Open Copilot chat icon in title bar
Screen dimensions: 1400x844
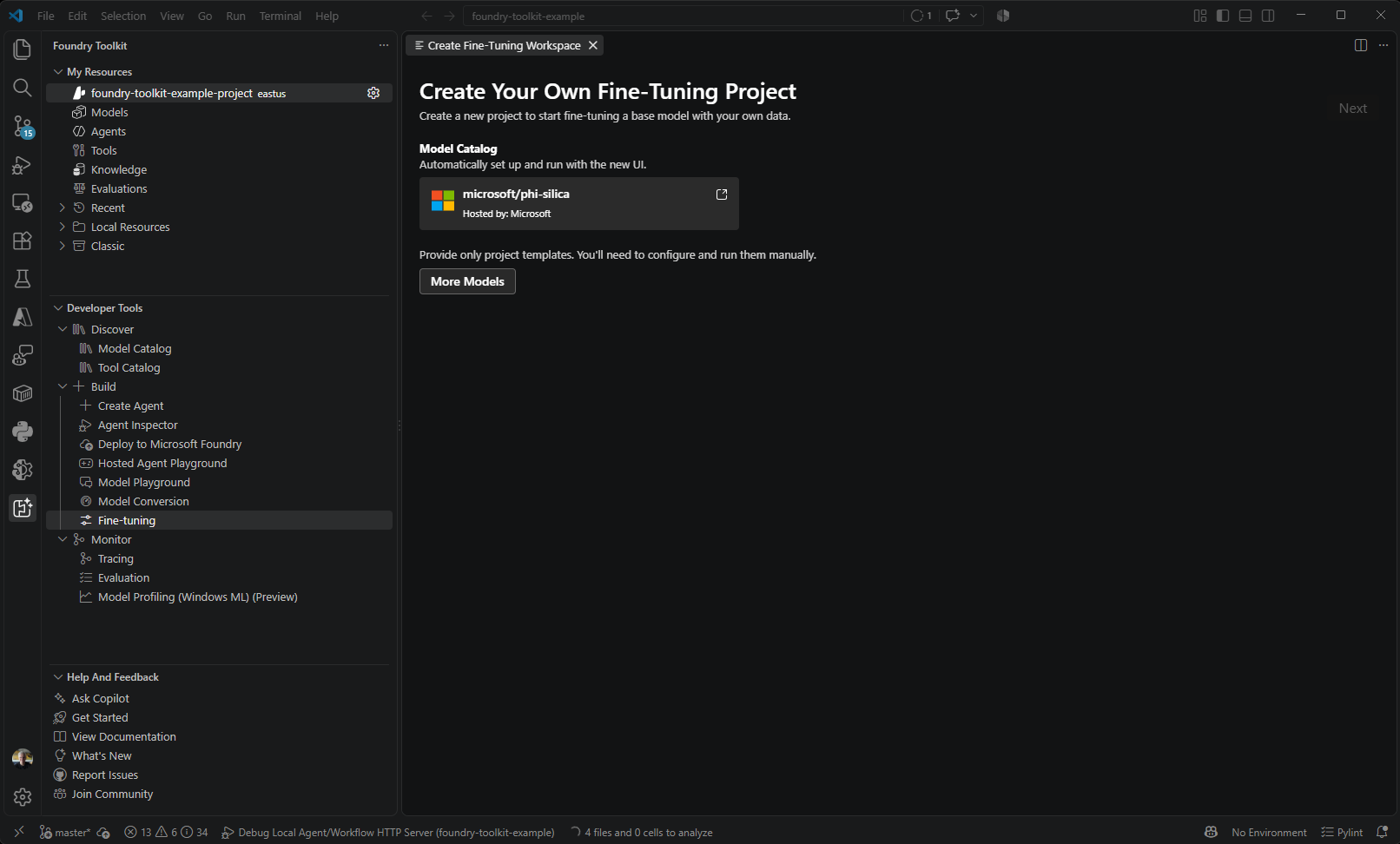pyautogui.click(x=953, y=16)
